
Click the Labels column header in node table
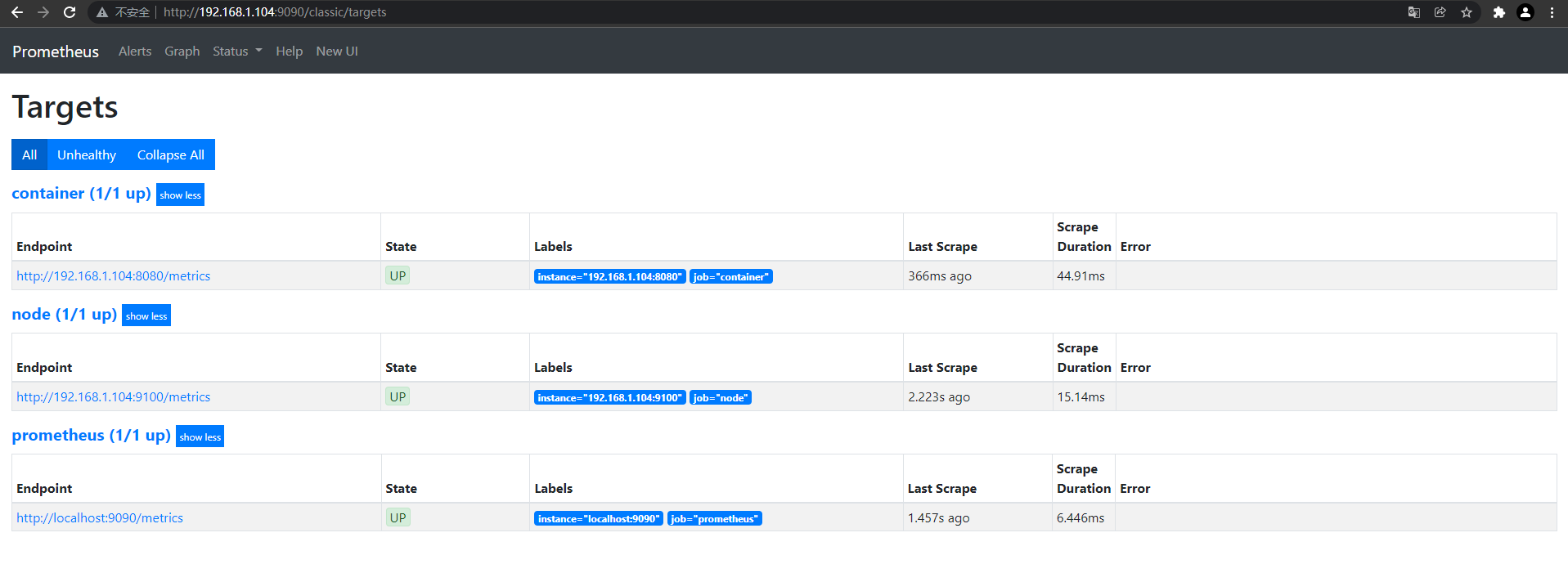553,368
